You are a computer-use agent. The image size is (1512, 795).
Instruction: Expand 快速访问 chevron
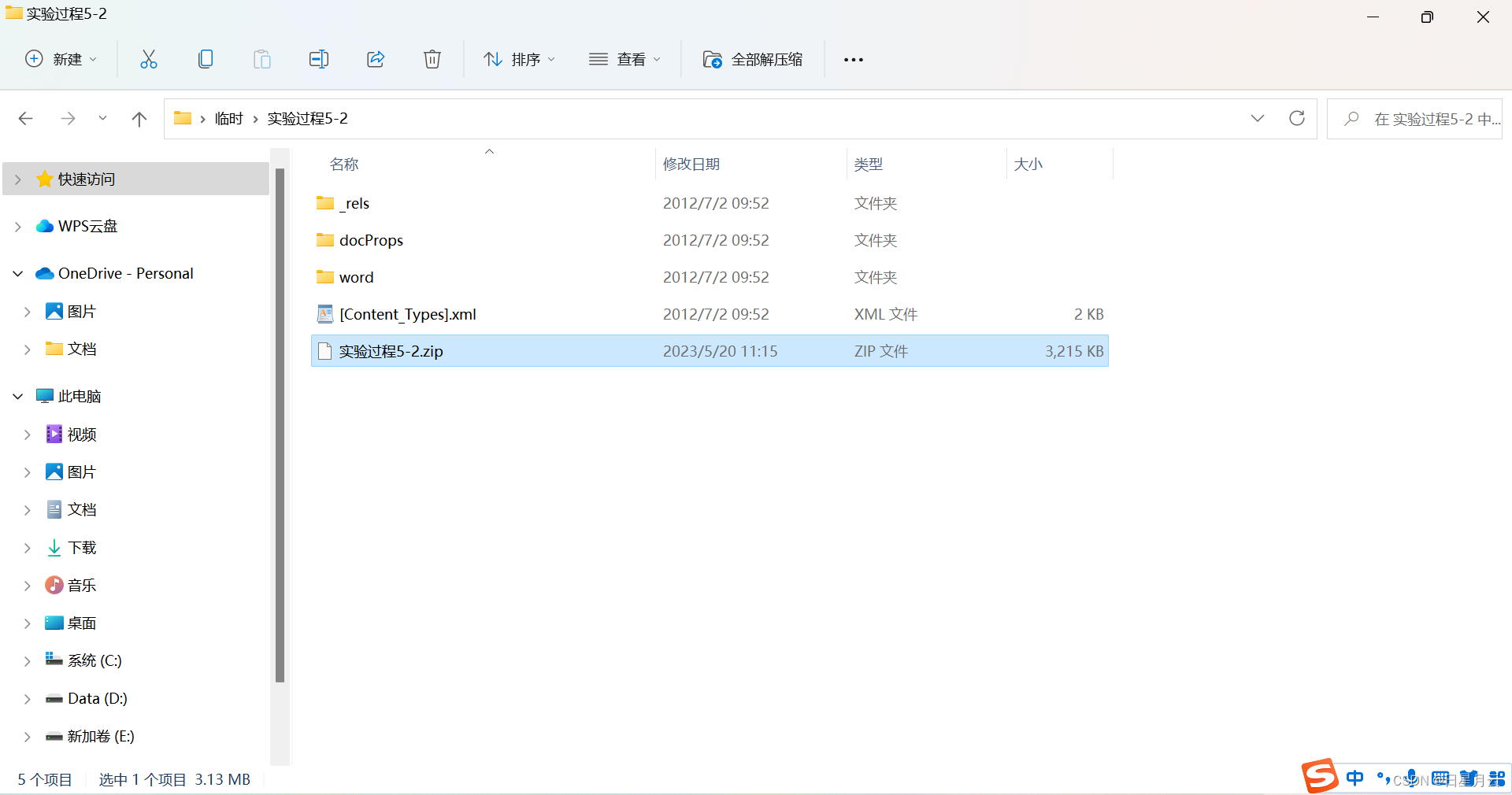[18, 179]
